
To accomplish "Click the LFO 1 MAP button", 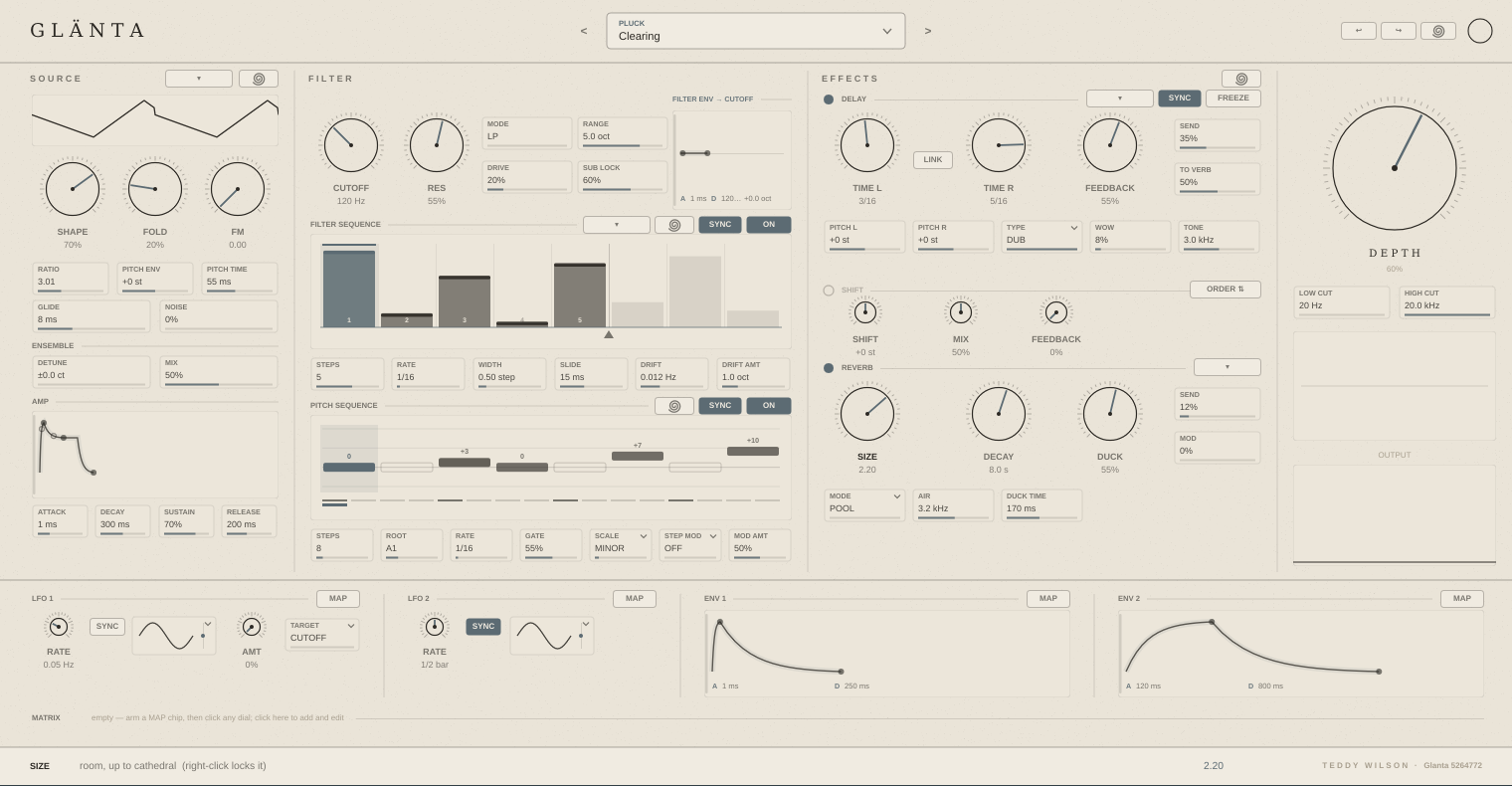I will coord(338,599).
